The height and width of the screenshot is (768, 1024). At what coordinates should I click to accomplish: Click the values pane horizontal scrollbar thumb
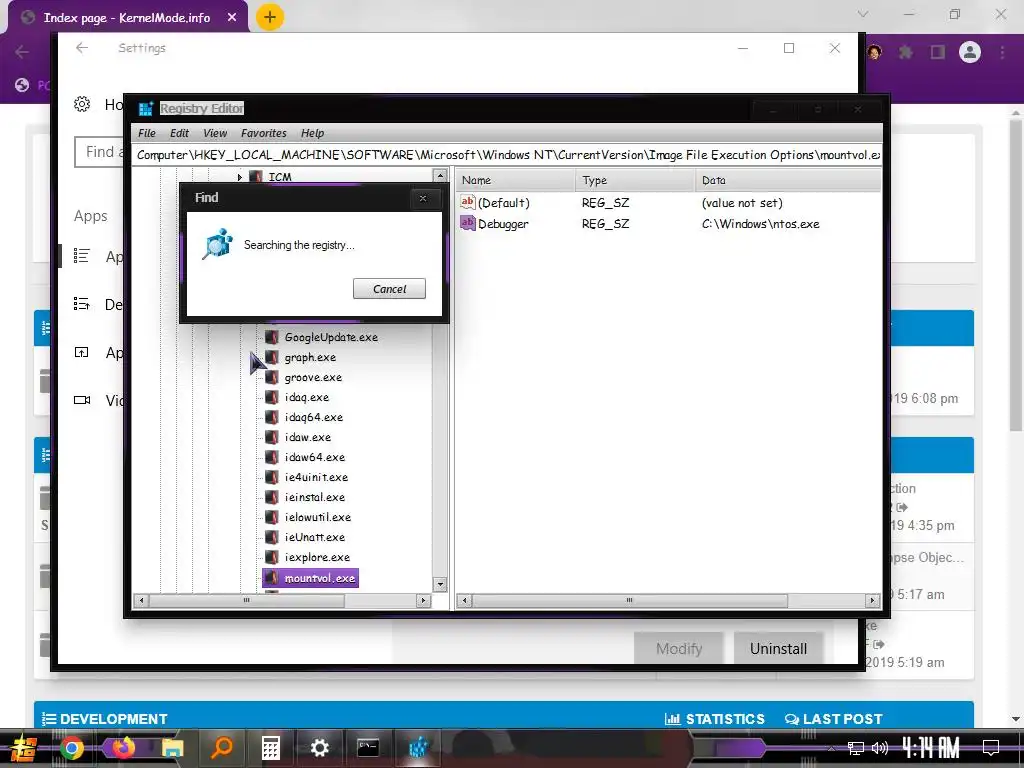(630, 600)
